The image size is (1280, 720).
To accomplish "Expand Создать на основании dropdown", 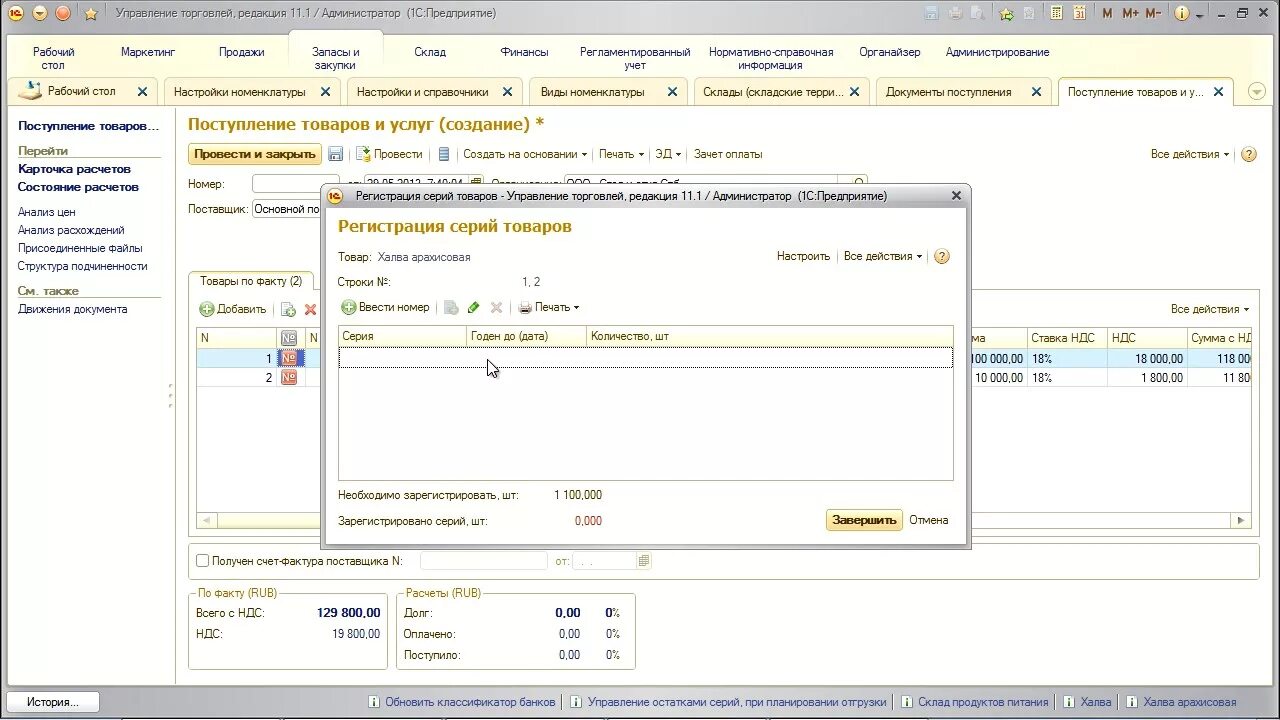I will (525, 154).
